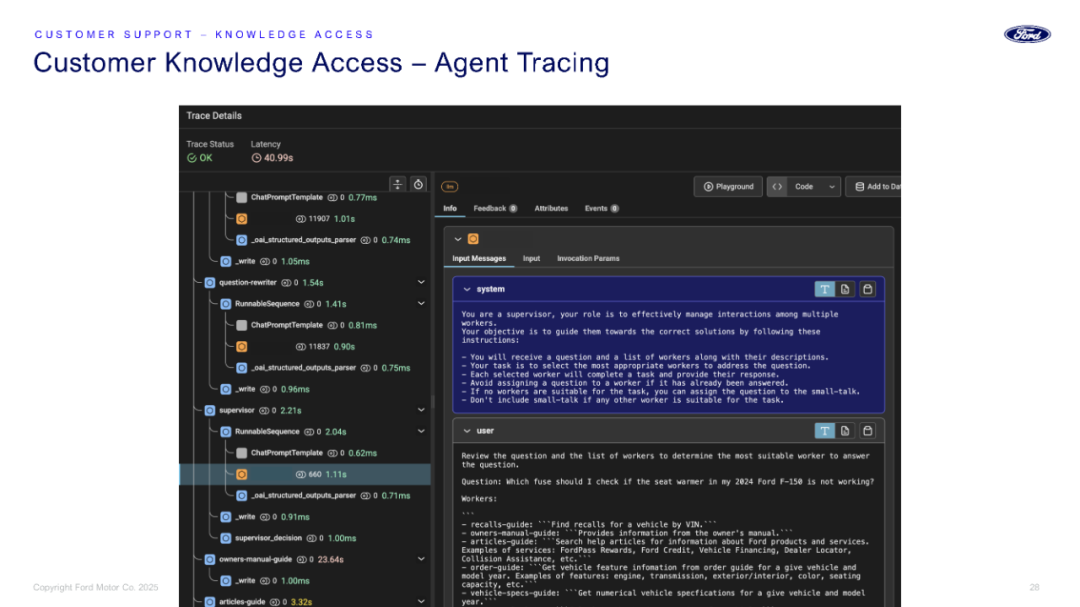Open the Events tab

point(601,209)
